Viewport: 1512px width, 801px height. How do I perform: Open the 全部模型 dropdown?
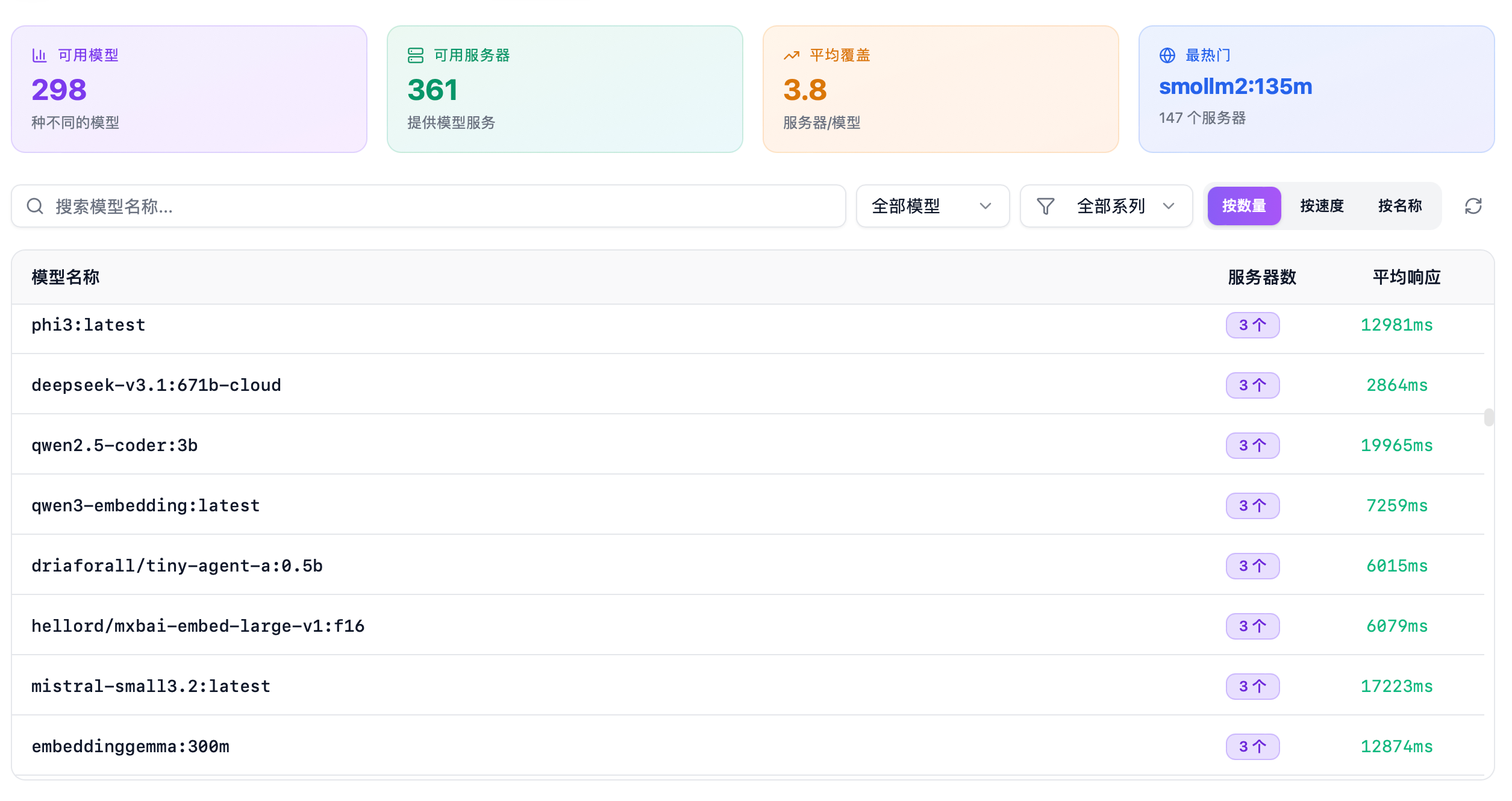pos(932,206)
